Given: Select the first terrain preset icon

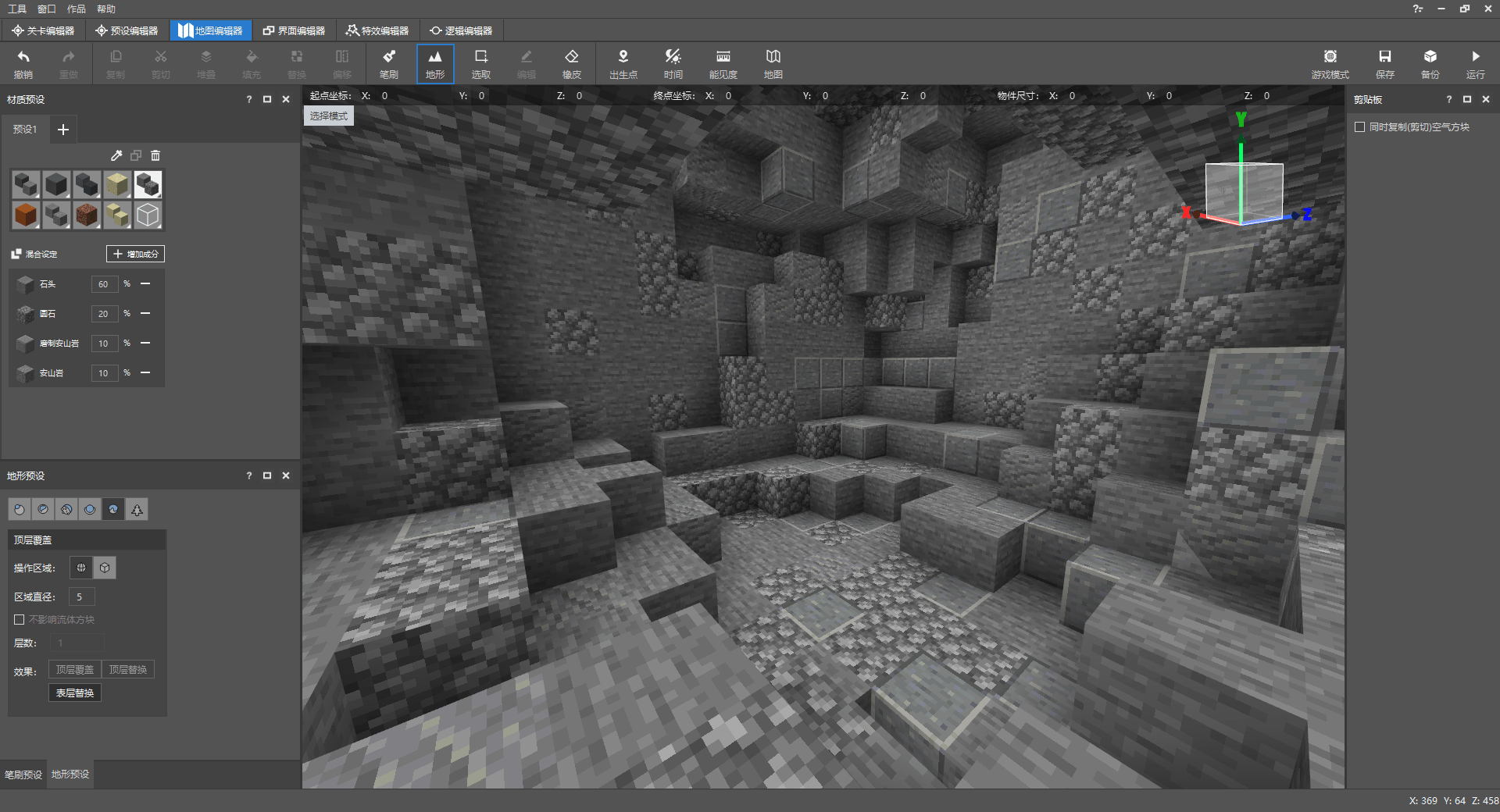Looking at the screenshot, I should tap(20, 510).
